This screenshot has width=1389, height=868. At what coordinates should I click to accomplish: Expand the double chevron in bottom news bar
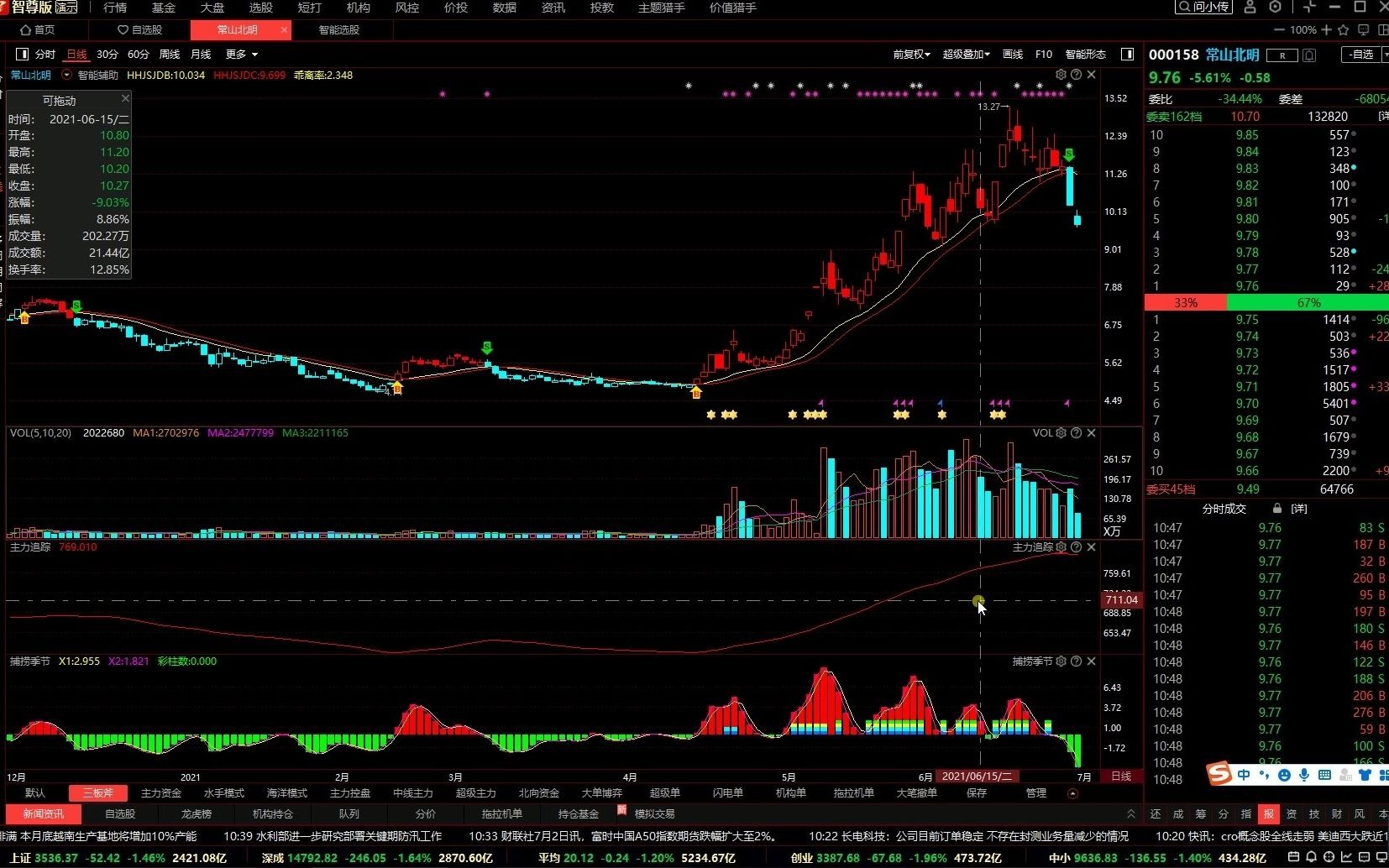1131,814
